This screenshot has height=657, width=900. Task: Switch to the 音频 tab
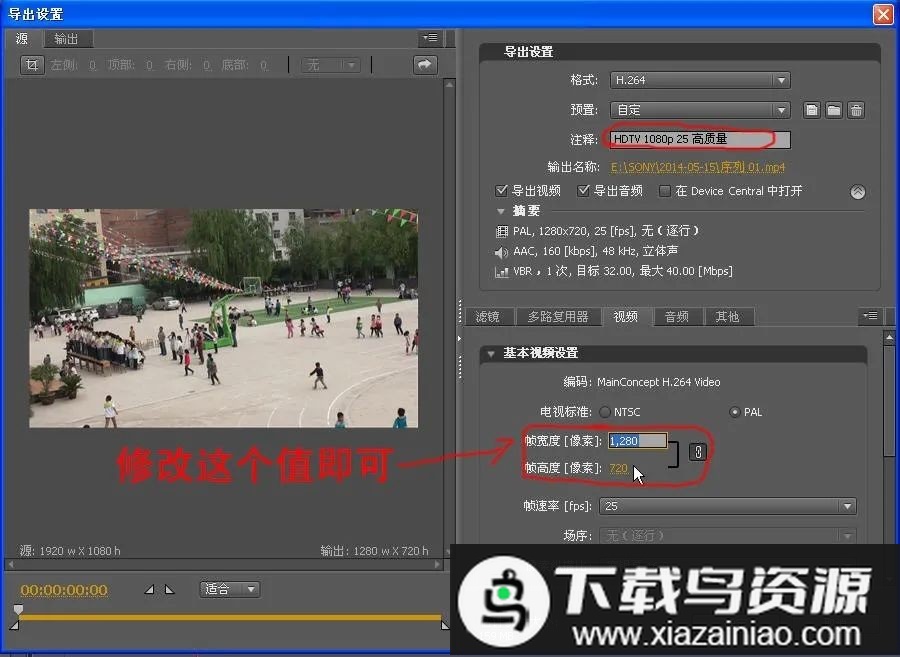point(676,317)
